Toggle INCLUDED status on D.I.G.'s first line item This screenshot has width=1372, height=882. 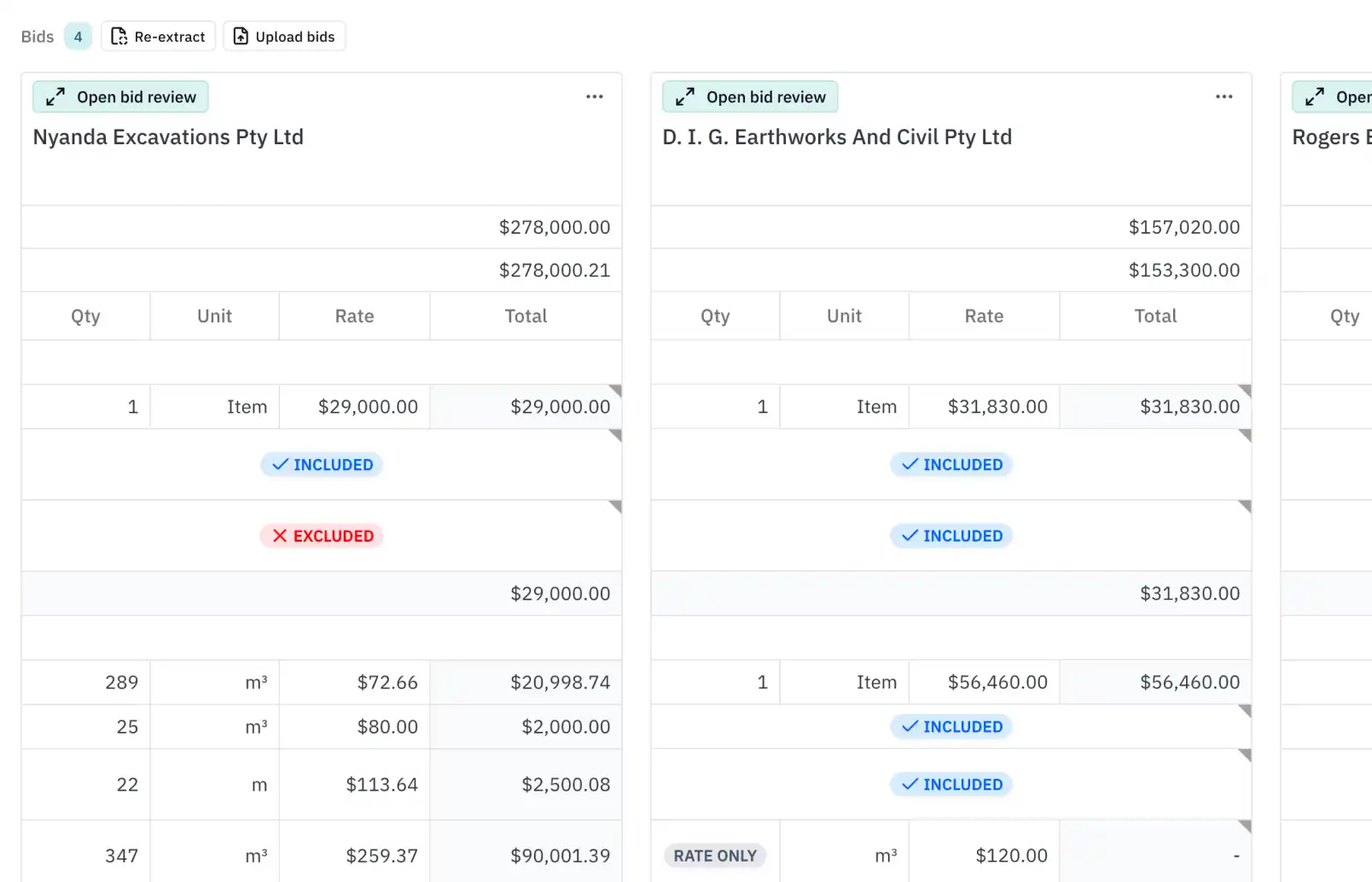[951, 464]
